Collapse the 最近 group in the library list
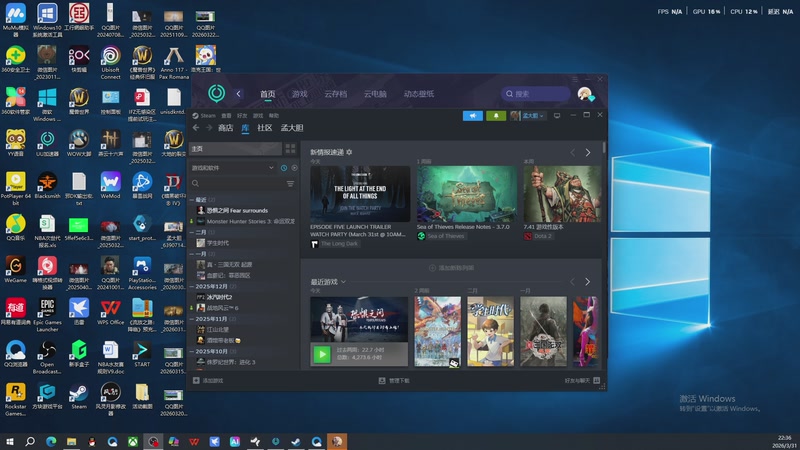The height and width of the screenshot is (450, 800). pyautogui.click(x=192, y=199)
